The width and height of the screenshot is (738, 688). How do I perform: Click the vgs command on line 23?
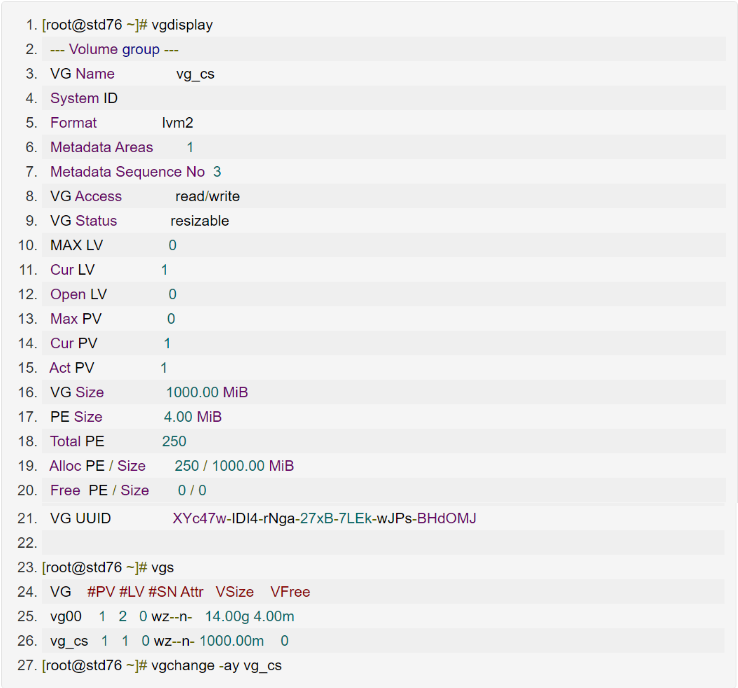point(163,567)
